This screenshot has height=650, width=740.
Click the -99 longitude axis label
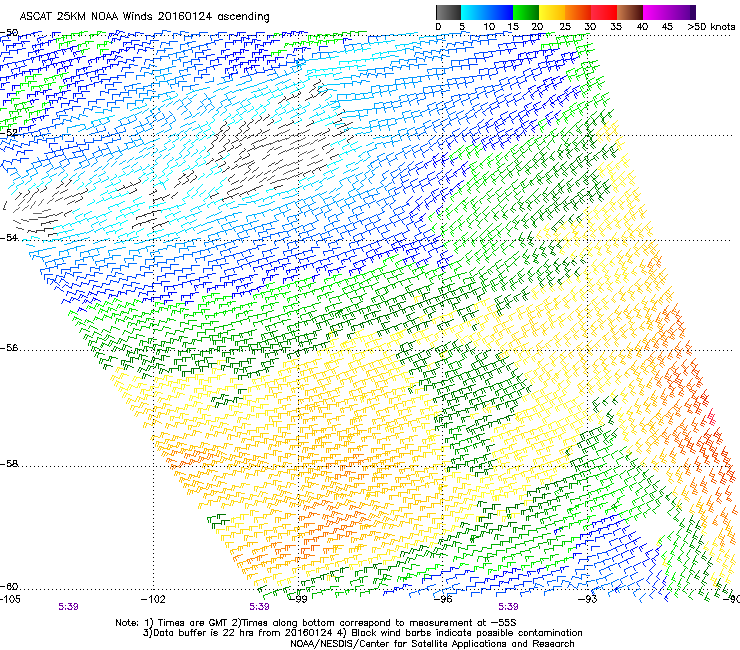pos(298,599)
